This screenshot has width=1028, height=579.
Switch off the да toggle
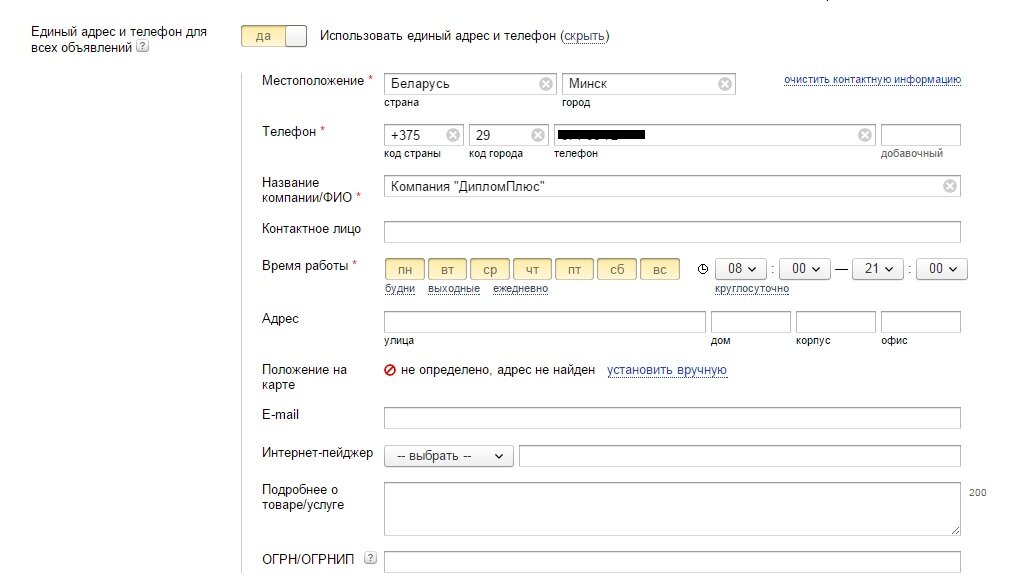(x=271, y=35)
